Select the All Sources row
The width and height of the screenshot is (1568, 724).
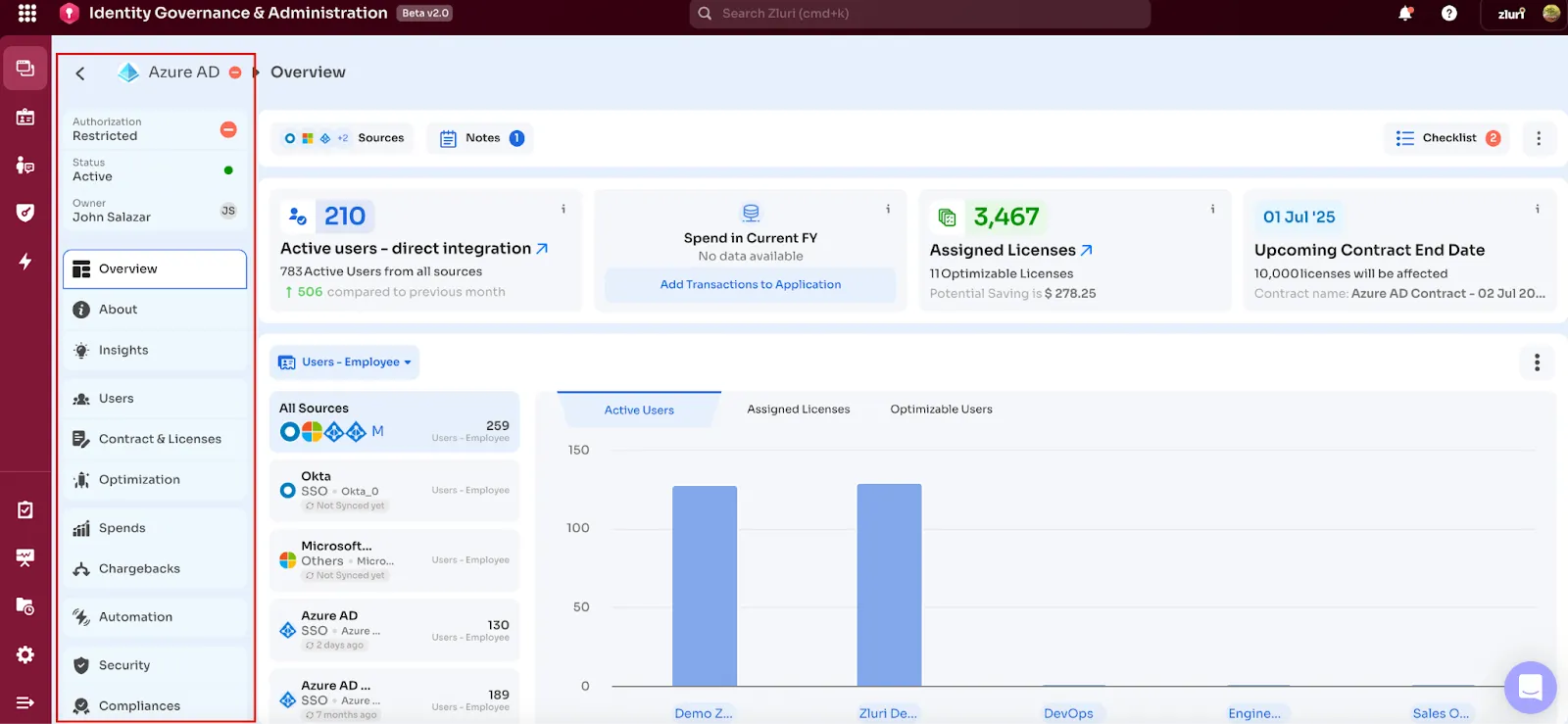(394, 422)
